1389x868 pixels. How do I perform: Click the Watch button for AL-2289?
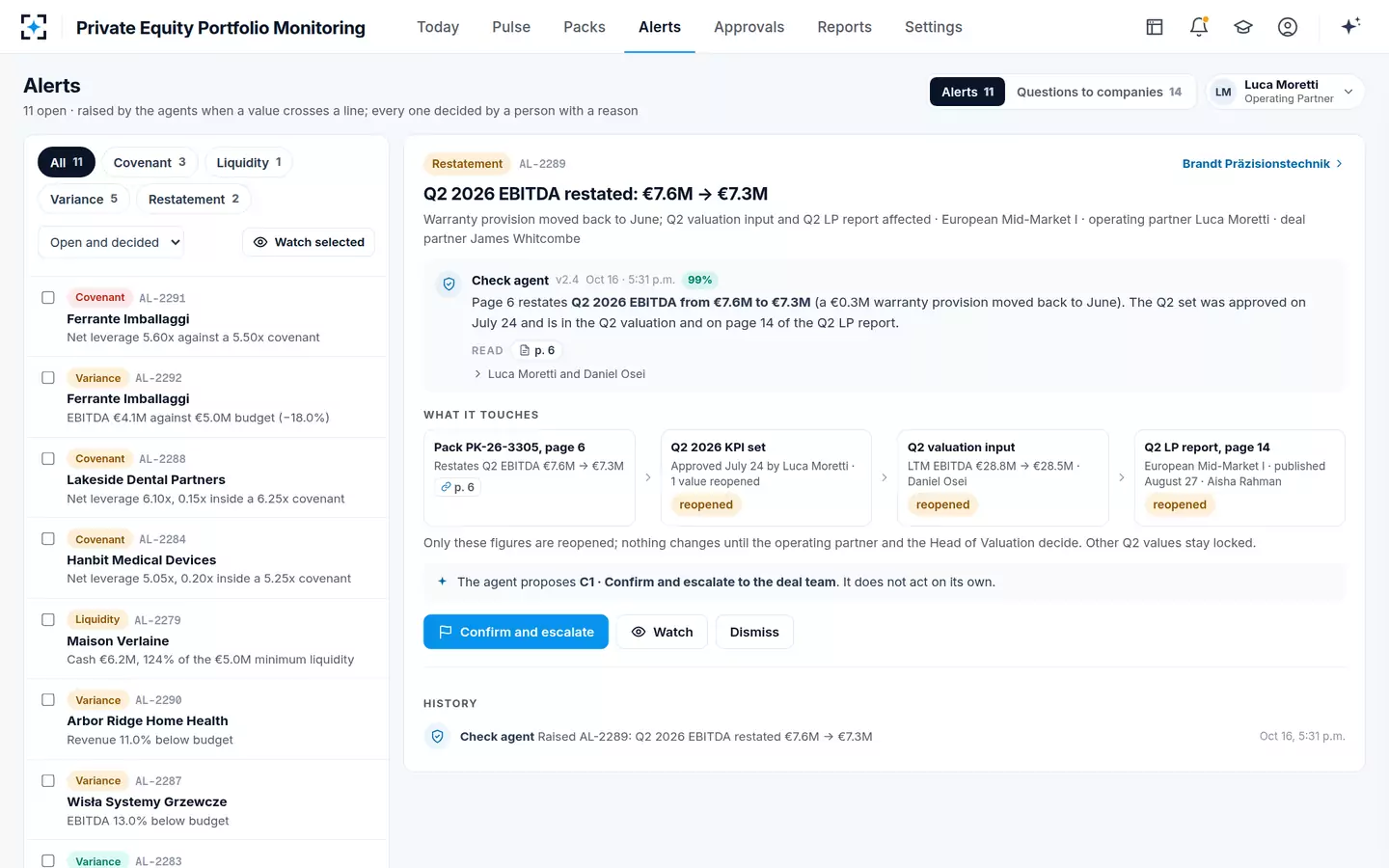(662, 632)
